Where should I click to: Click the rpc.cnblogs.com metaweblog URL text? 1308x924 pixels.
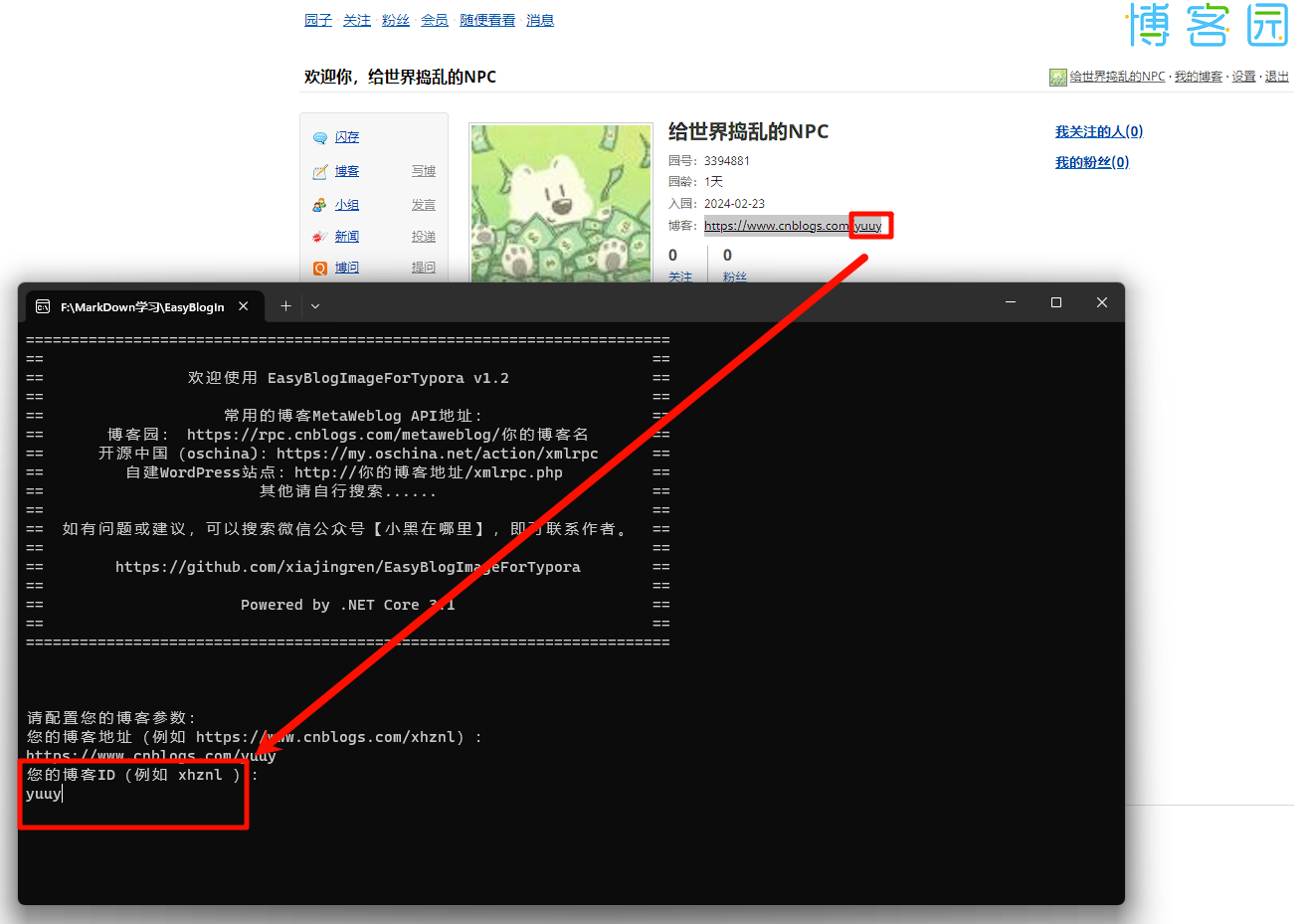(388, 435)
